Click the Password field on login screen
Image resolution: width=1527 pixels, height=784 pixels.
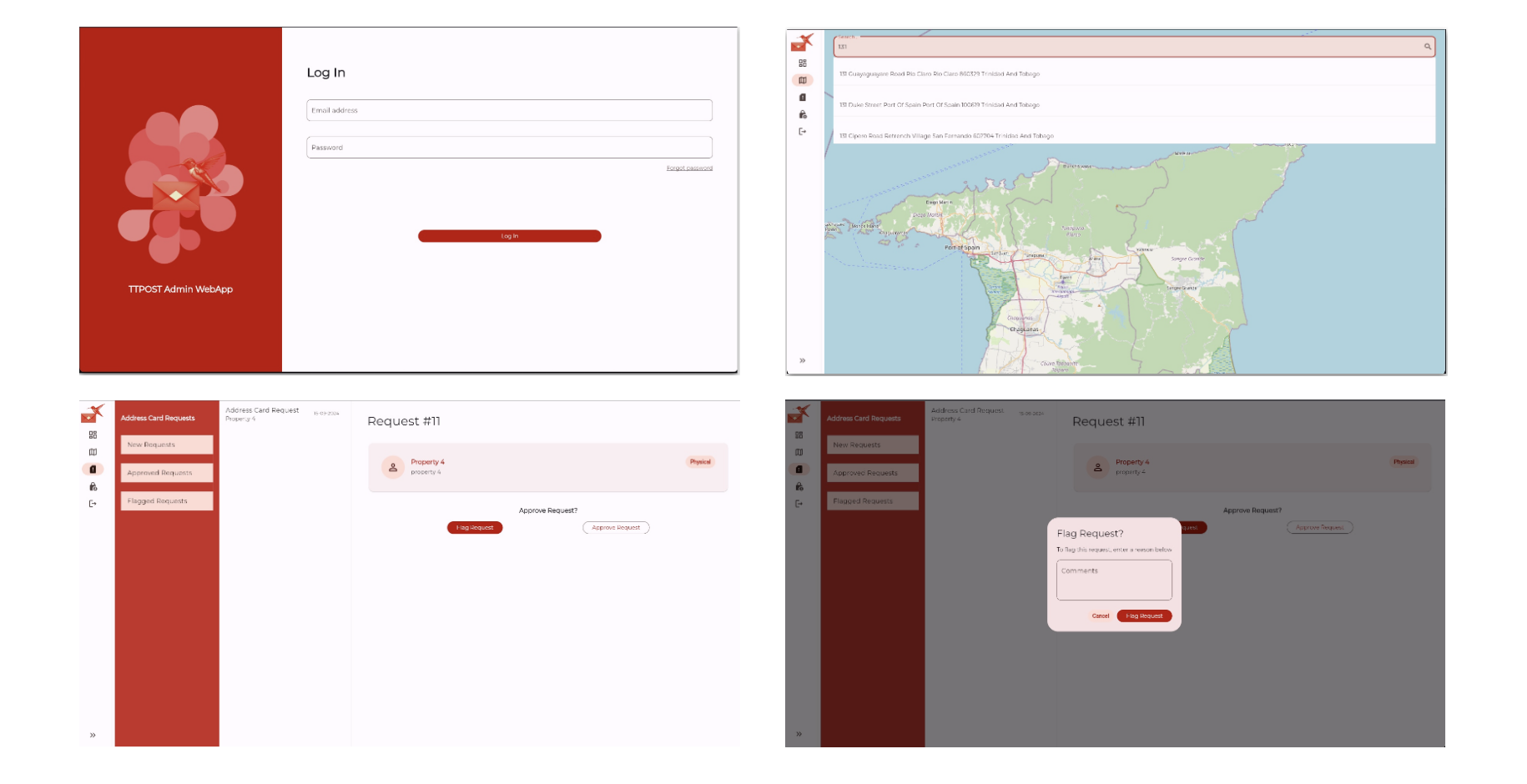pyautogui.click(x=509, y=147)
